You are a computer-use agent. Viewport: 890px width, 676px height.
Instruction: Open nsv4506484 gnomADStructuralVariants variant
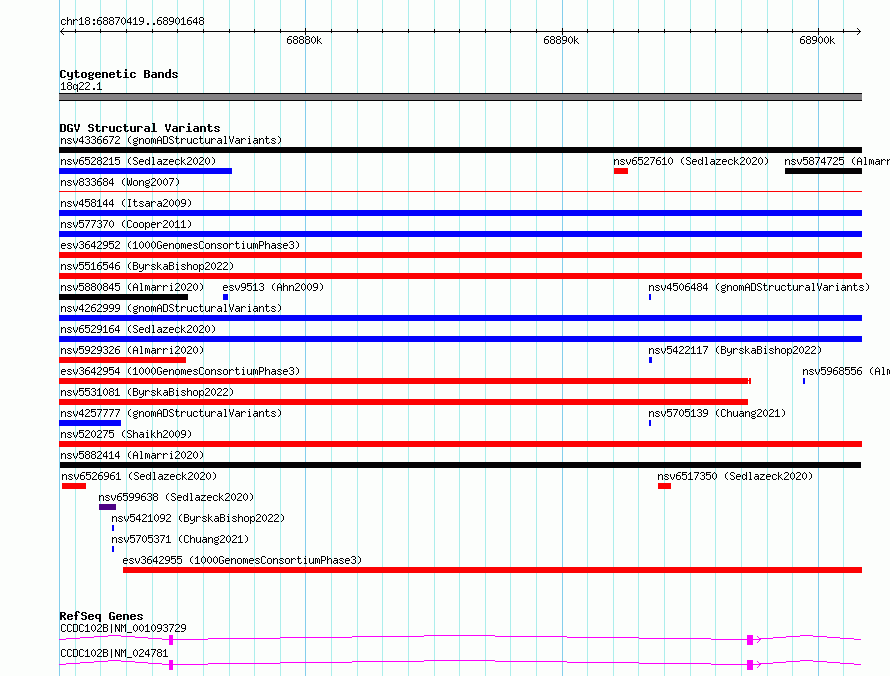(759, 287)
